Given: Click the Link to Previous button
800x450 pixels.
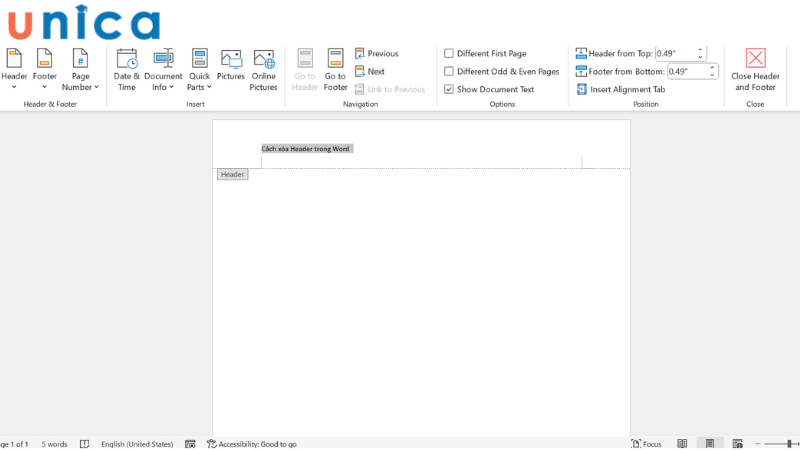Looking at the screenshot, I should click(390, 89).
